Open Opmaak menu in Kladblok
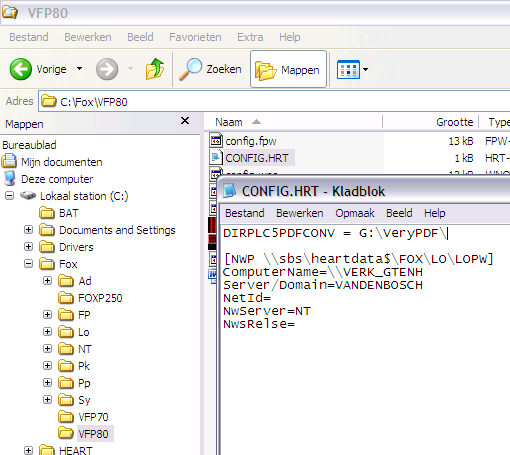This screenshot has height=455, width=510. 355,213
